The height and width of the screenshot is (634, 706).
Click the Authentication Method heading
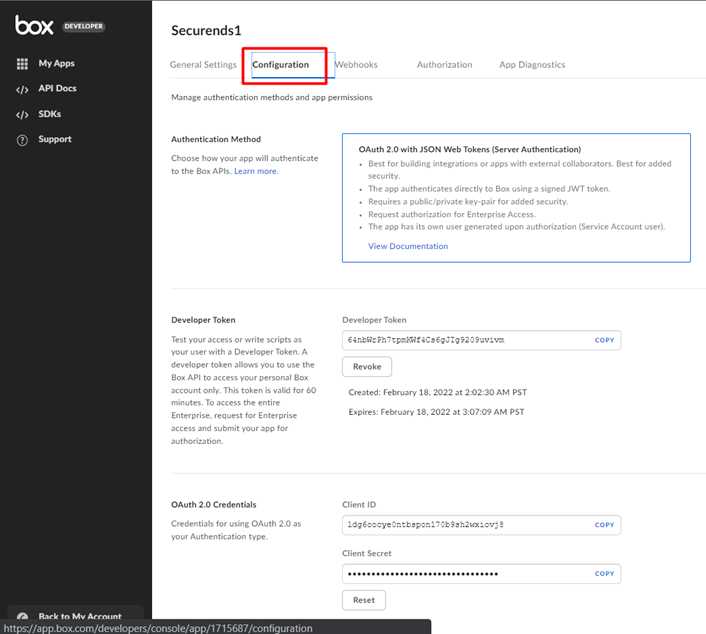coord(216,139)
